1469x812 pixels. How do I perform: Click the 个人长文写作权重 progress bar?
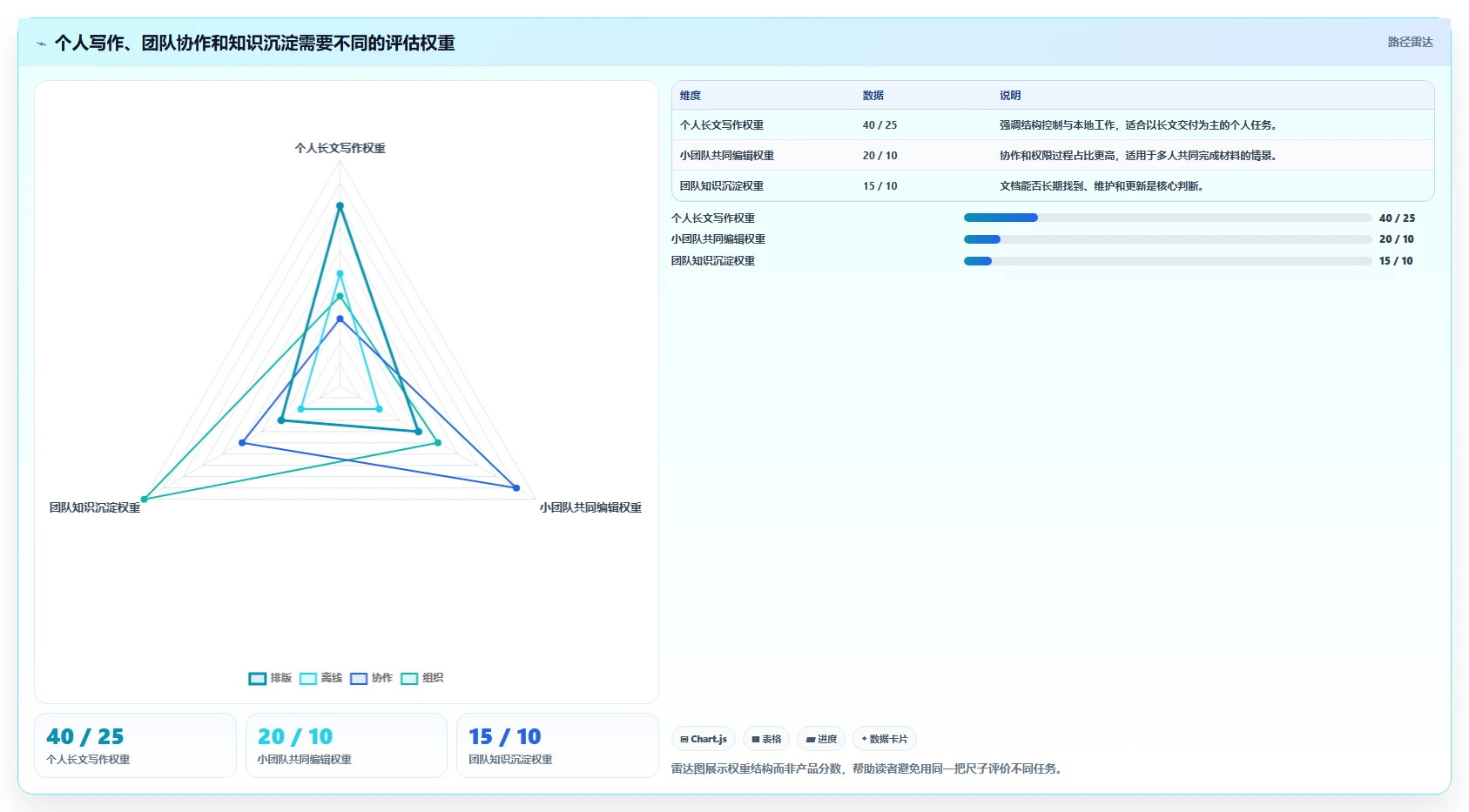pyautogui.click(x=1168, y=218)
